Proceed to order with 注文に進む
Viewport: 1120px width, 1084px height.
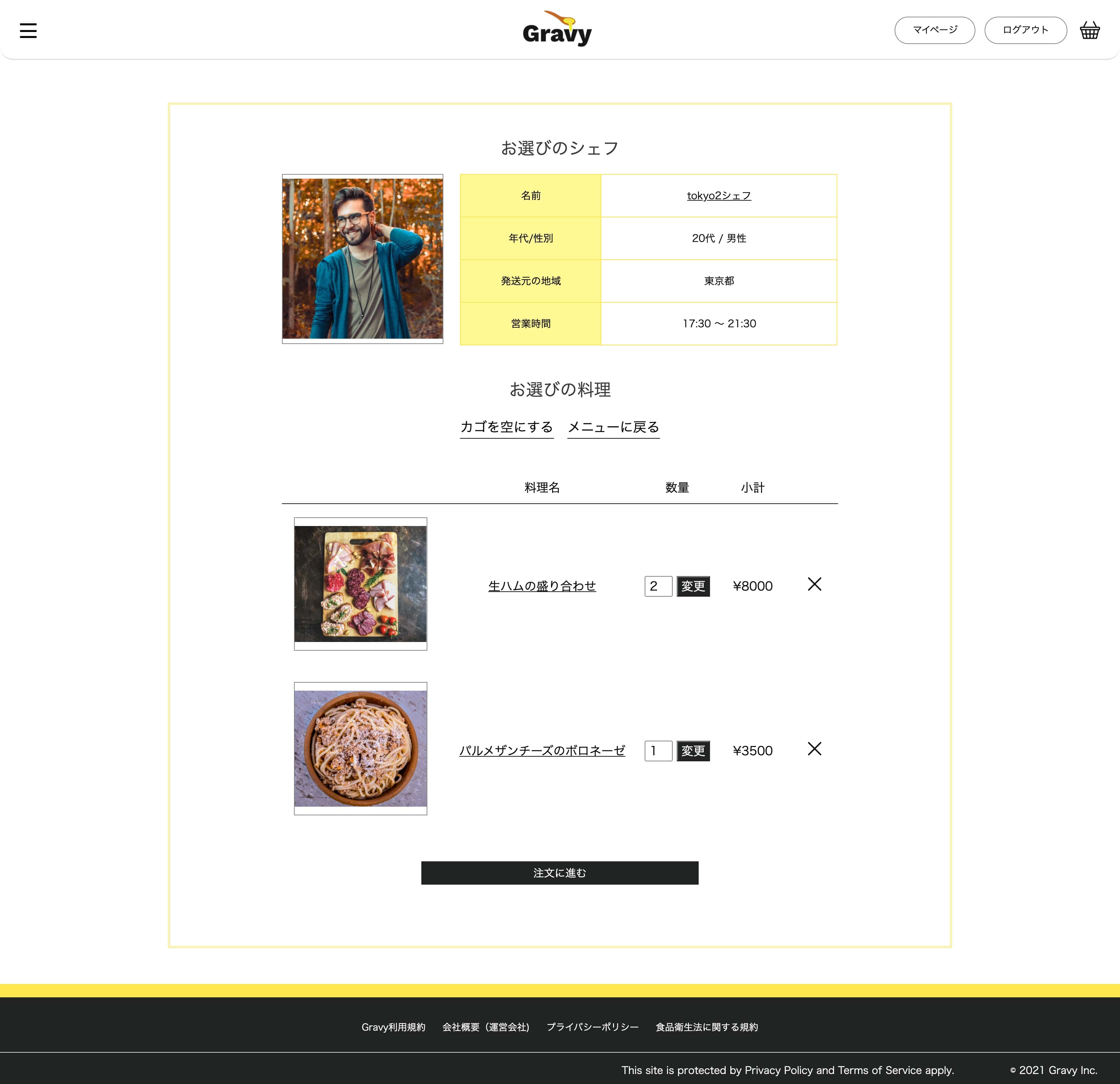(x=559, y=873)
